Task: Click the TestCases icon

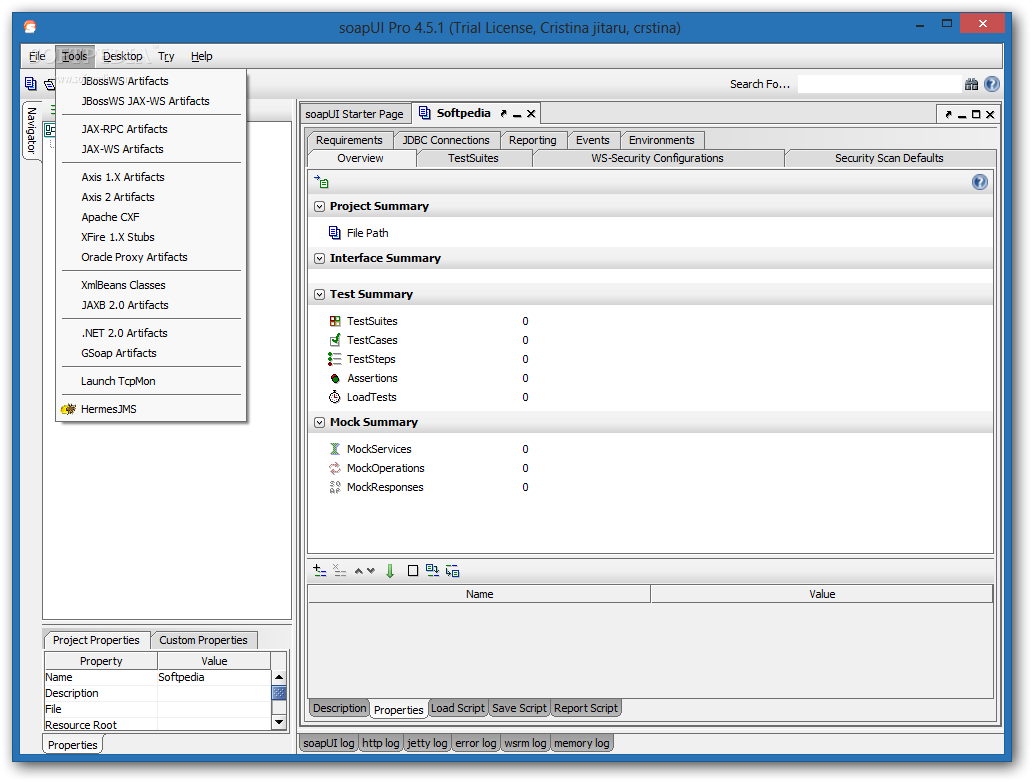Action: [335, 340]
